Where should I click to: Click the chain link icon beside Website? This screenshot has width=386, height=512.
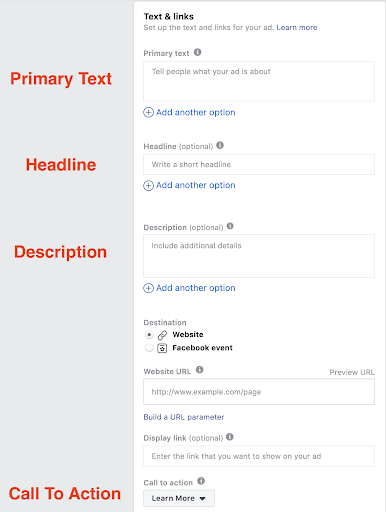[x=162, y=335]
